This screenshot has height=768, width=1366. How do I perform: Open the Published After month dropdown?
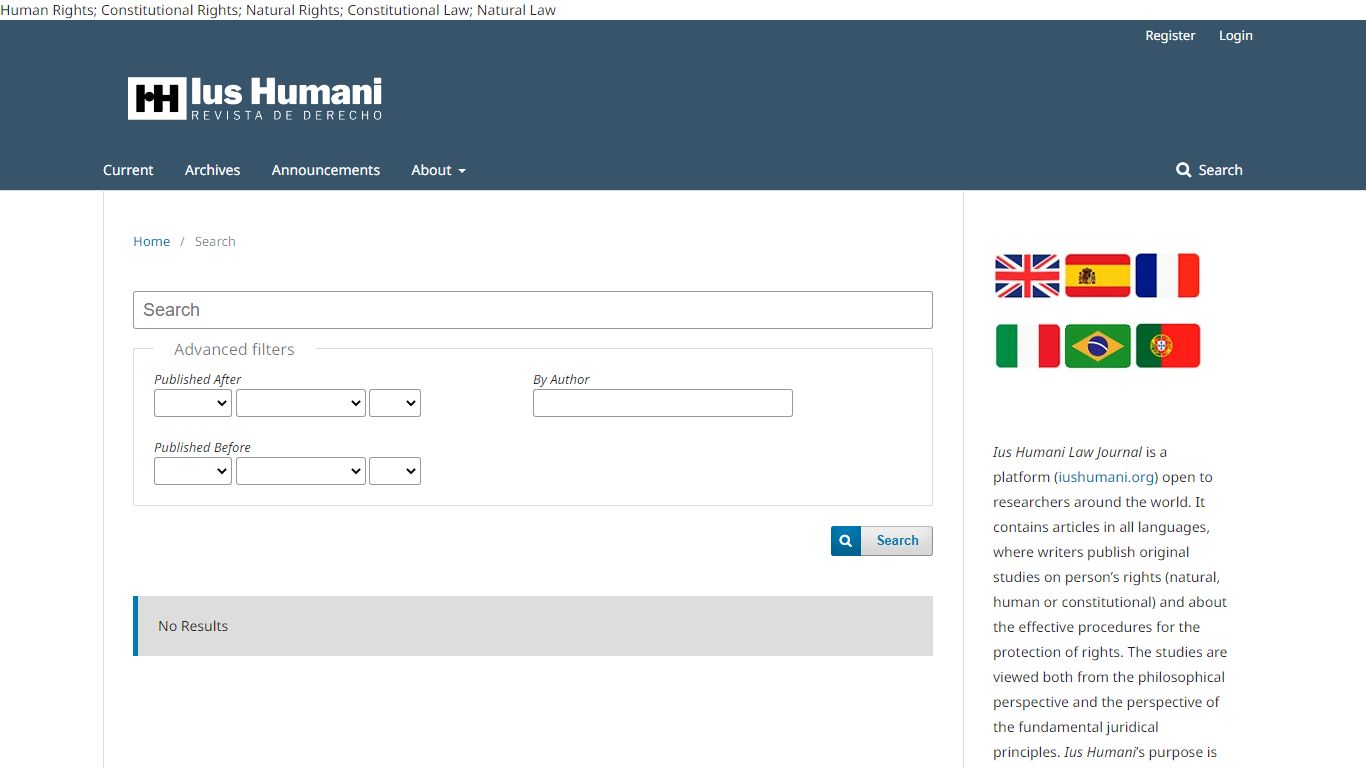pos(301,403)
